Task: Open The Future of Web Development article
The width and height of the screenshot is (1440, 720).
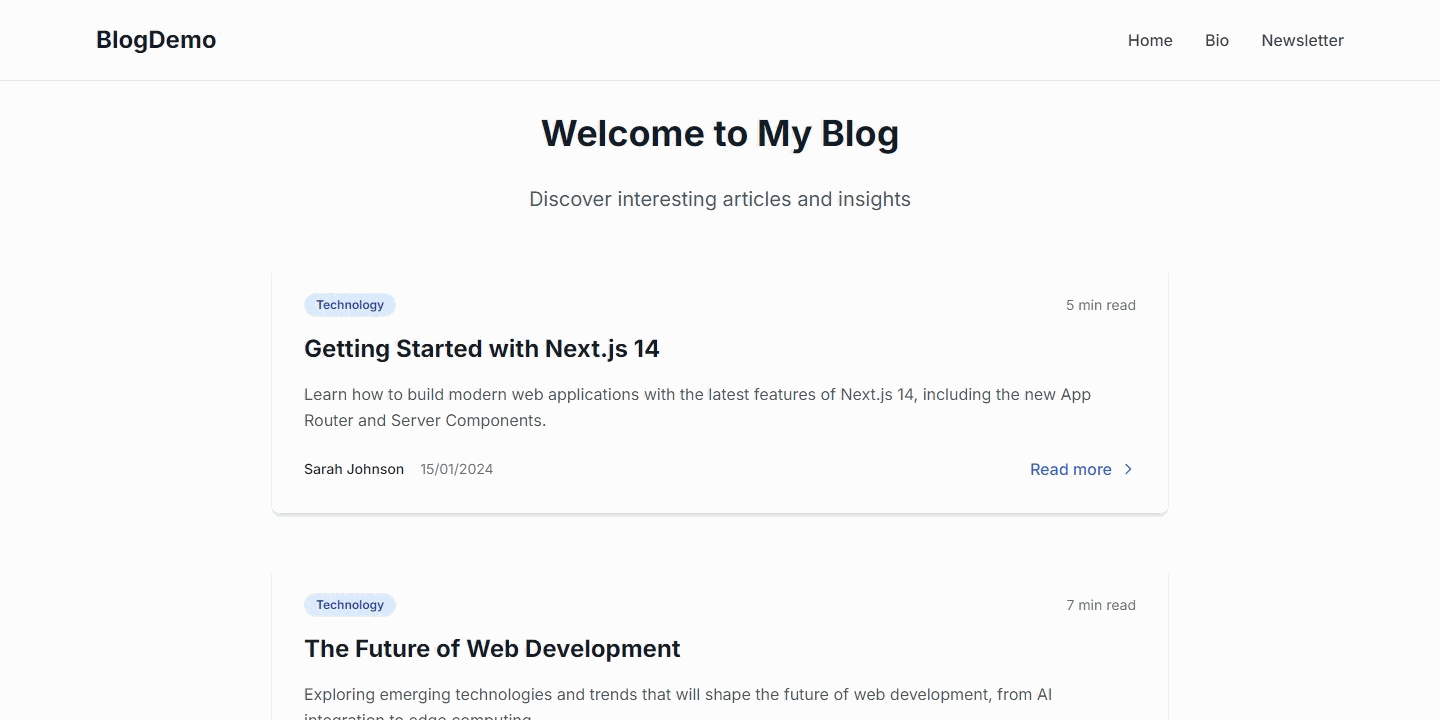Action: [492, 649]
